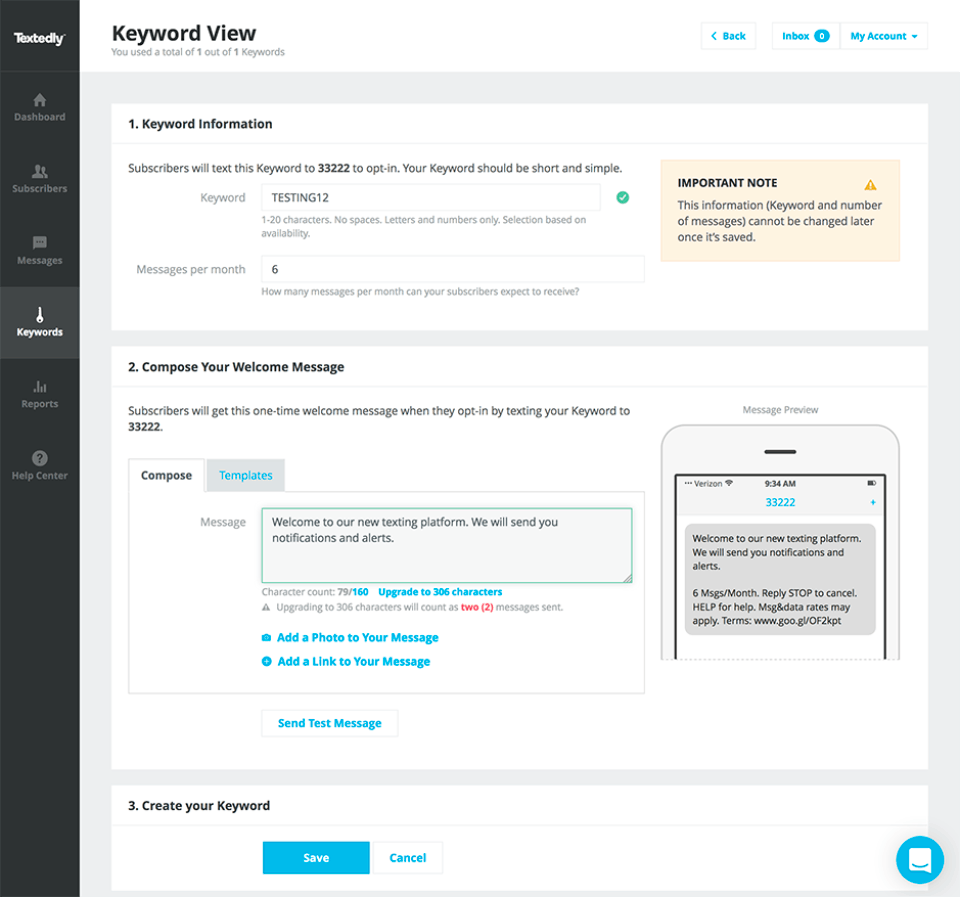This screenshot has width=960, height=897.
Task: Select the Compose tab
Action: [166, 475]
